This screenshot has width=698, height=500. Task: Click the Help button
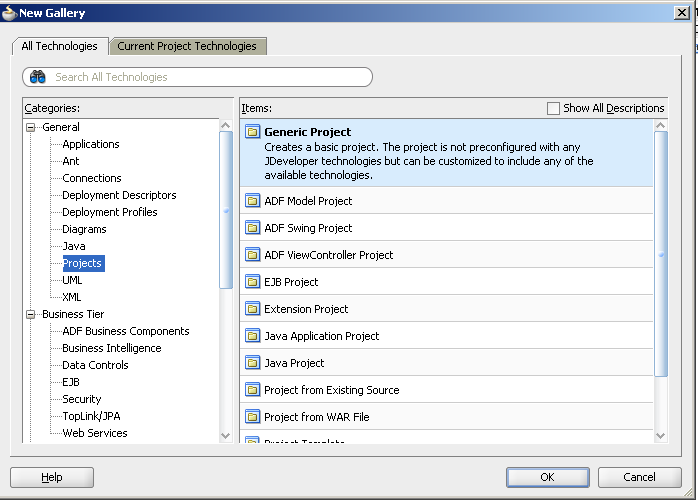[x=52, y=477]
